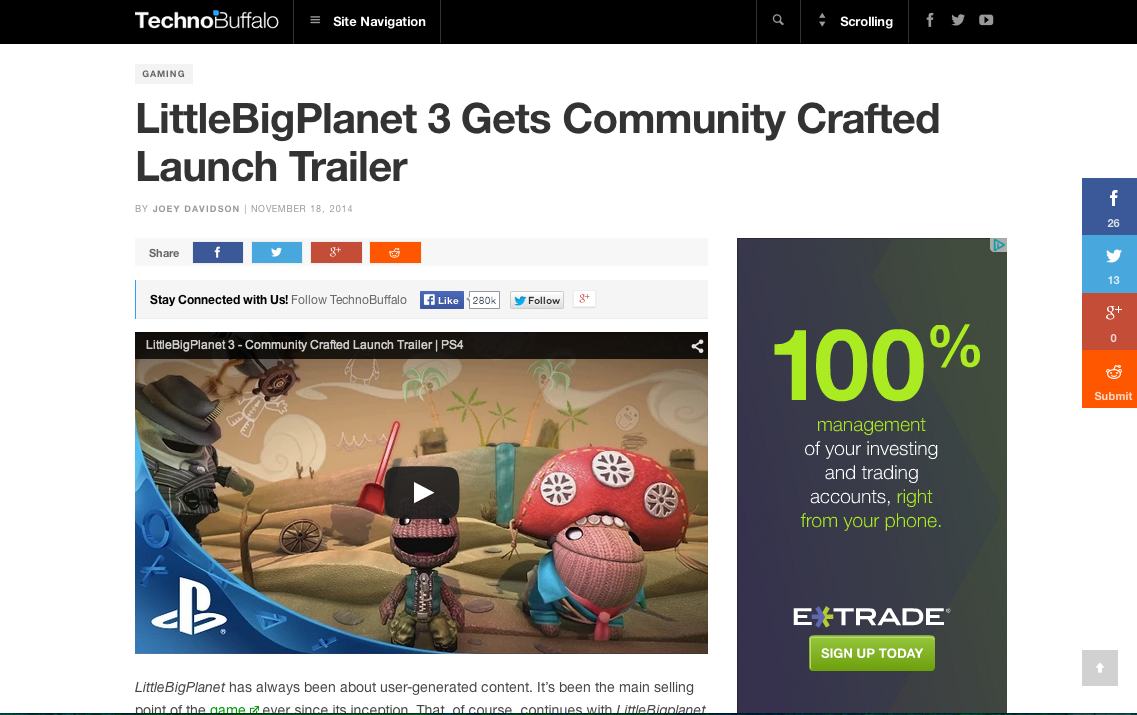Open YouTube channel icon in header
1137x715 pixels.
[x=986, y=20]
